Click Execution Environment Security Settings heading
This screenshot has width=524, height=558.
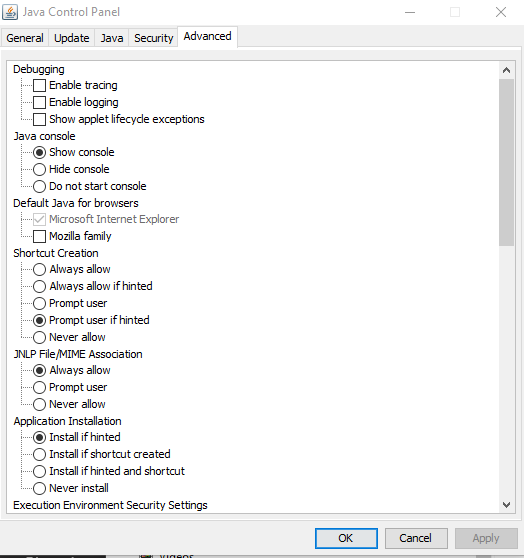(110, 505)
